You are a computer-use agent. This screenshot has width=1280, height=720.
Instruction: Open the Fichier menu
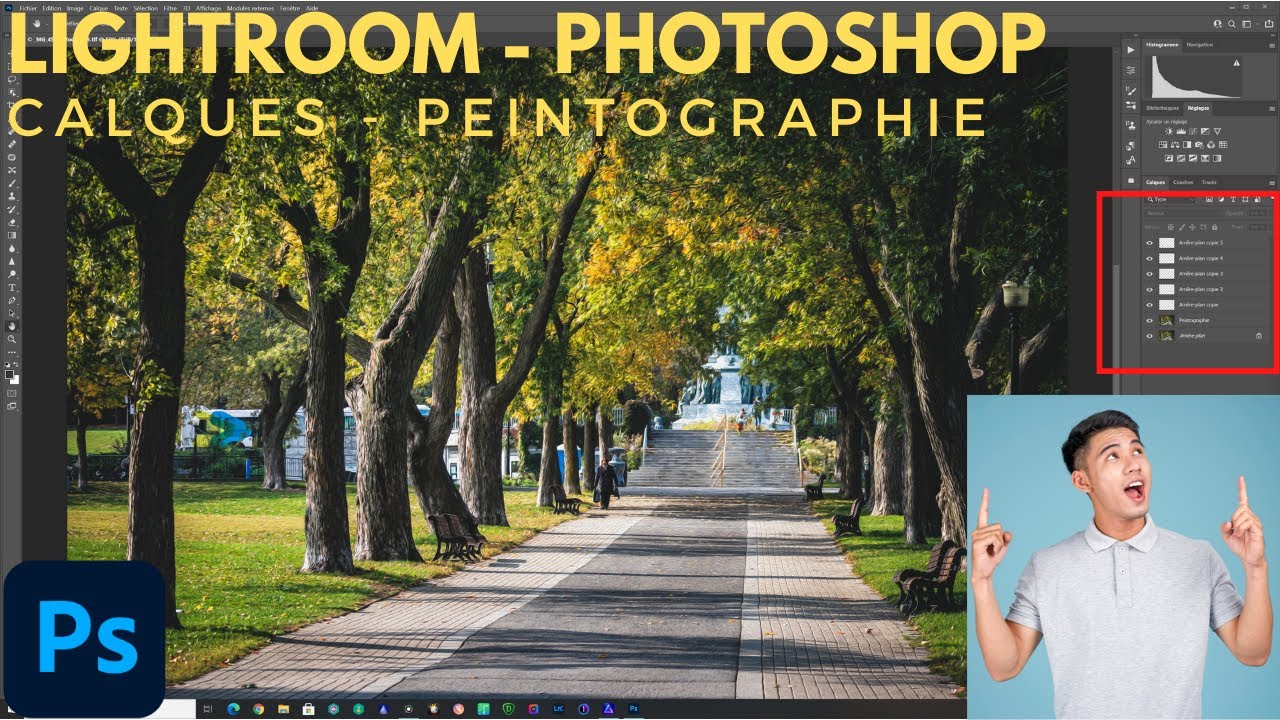[x=28, y=8]
